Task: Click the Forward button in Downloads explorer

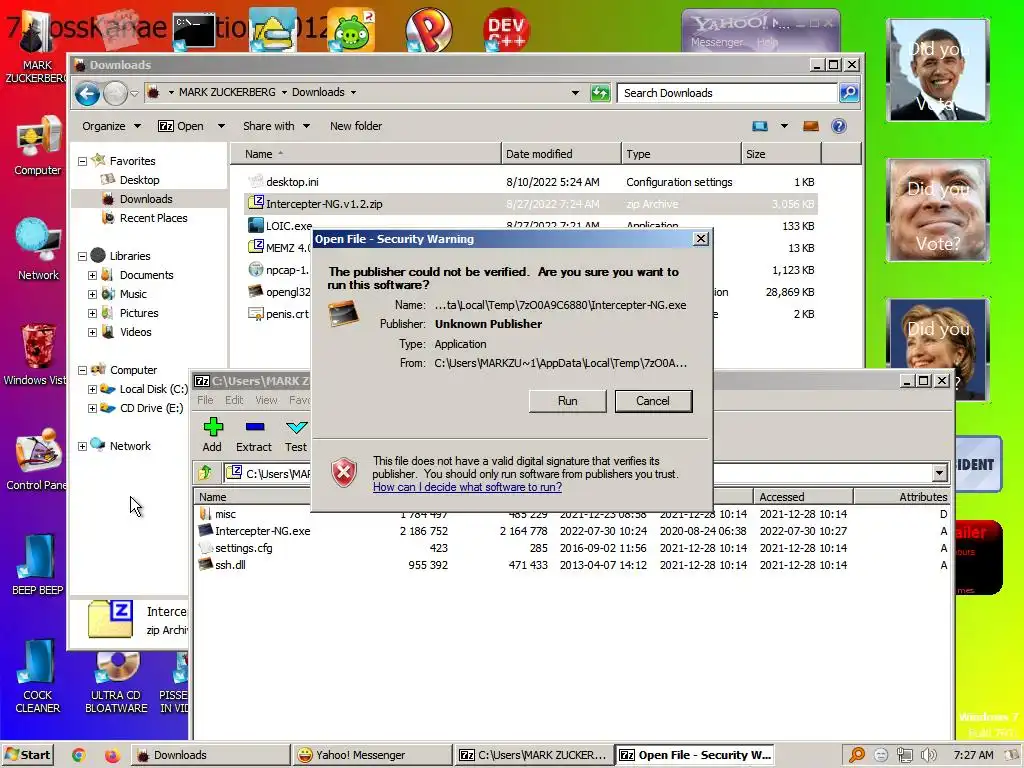Action: tap(116, 93)
